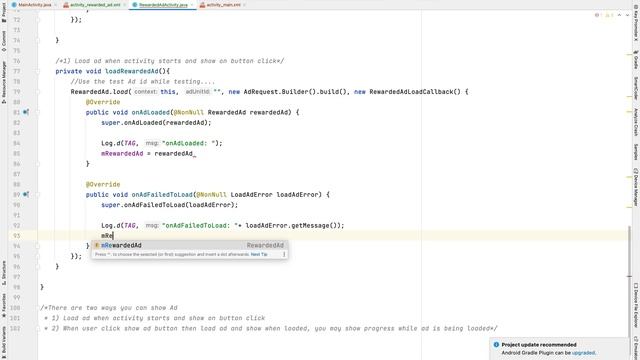Open the Analyze Crash side panel
This screenshot has height=360, width=640.
(x=636, y=122)
